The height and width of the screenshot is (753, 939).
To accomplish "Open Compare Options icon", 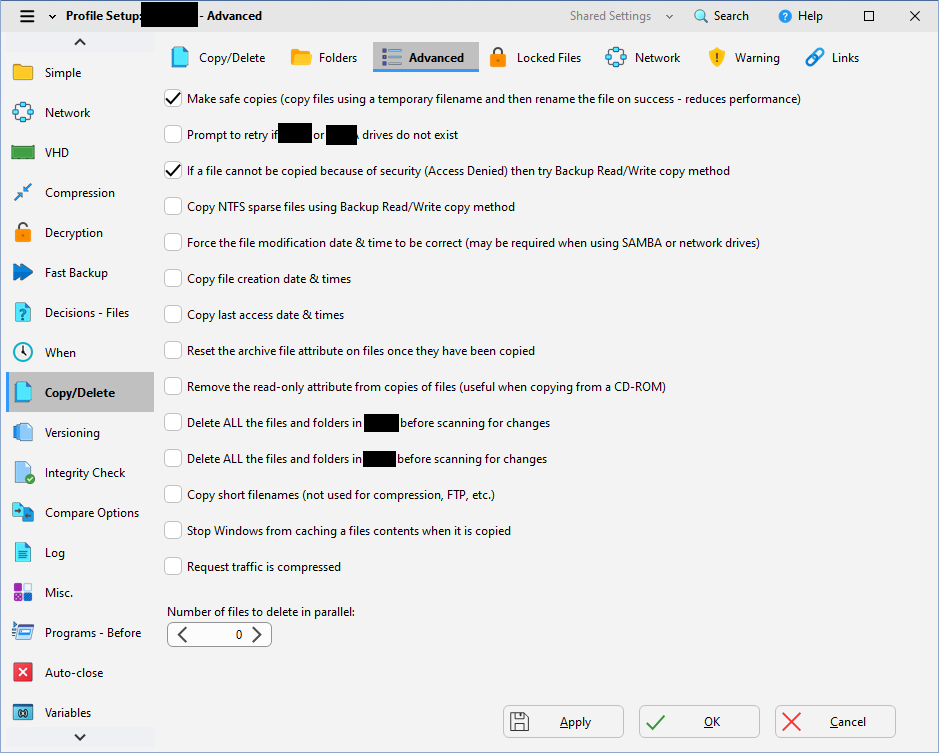I will coord(23,513).
